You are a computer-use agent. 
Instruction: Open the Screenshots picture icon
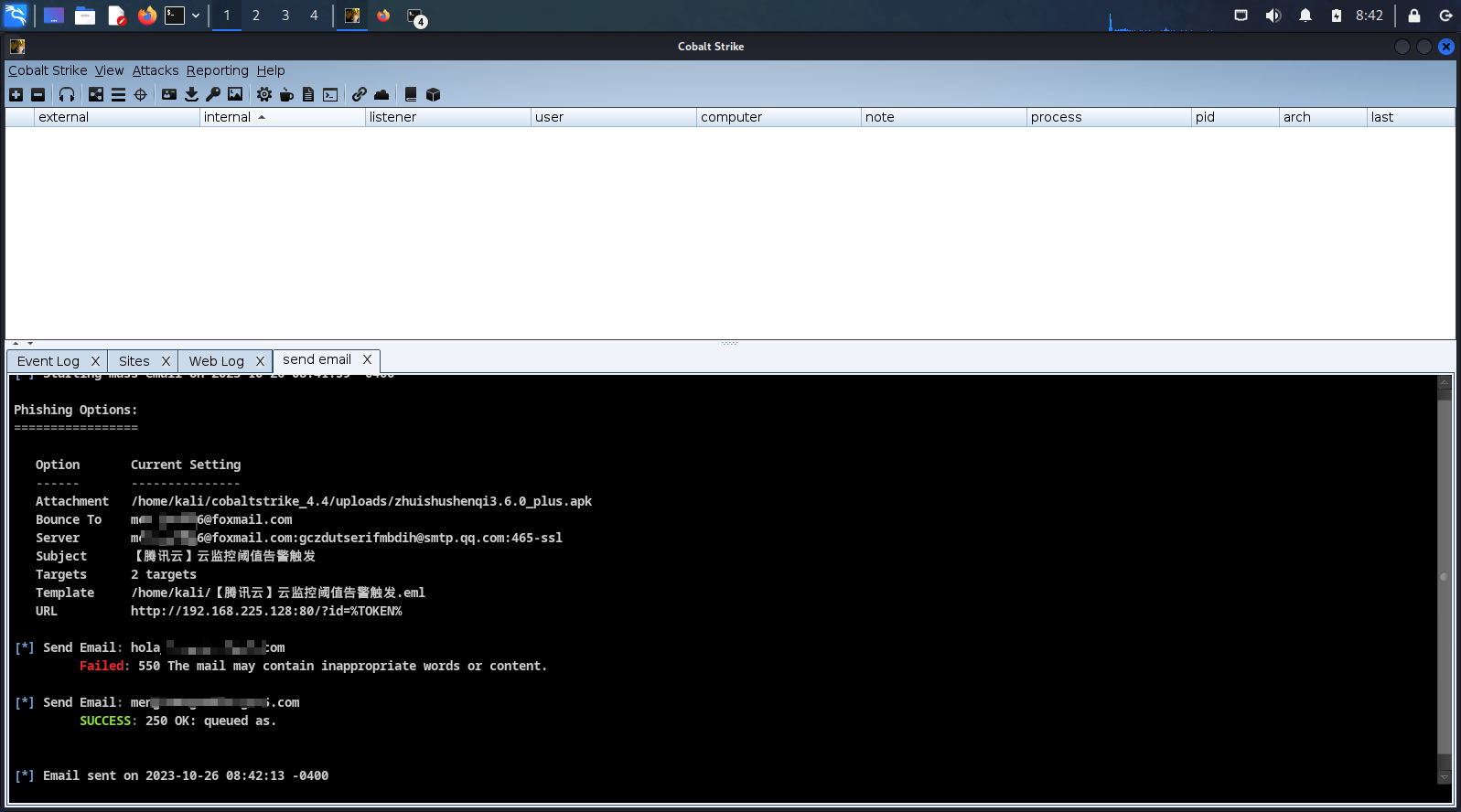coord(235,94)
